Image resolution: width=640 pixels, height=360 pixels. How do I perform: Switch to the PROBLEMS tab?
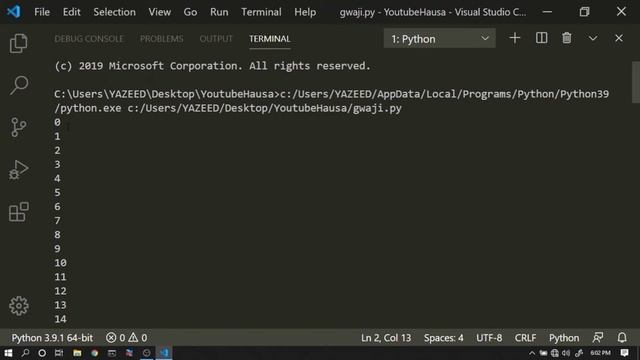point(162,39)
